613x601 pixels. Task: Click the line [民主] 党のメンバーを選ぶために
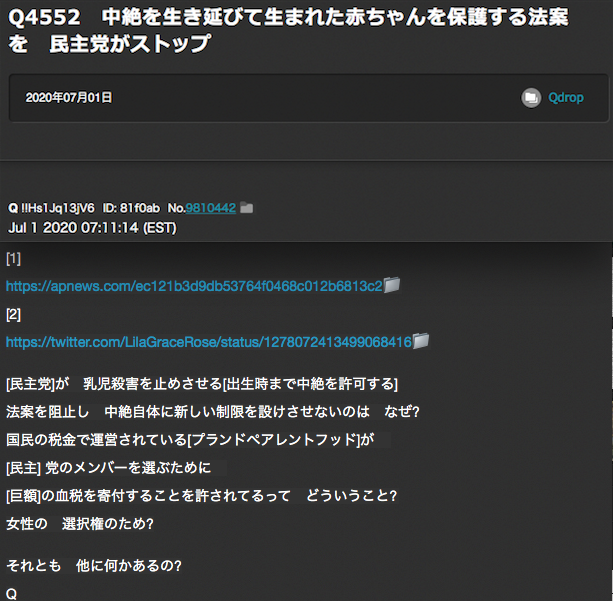click(109, 468)
